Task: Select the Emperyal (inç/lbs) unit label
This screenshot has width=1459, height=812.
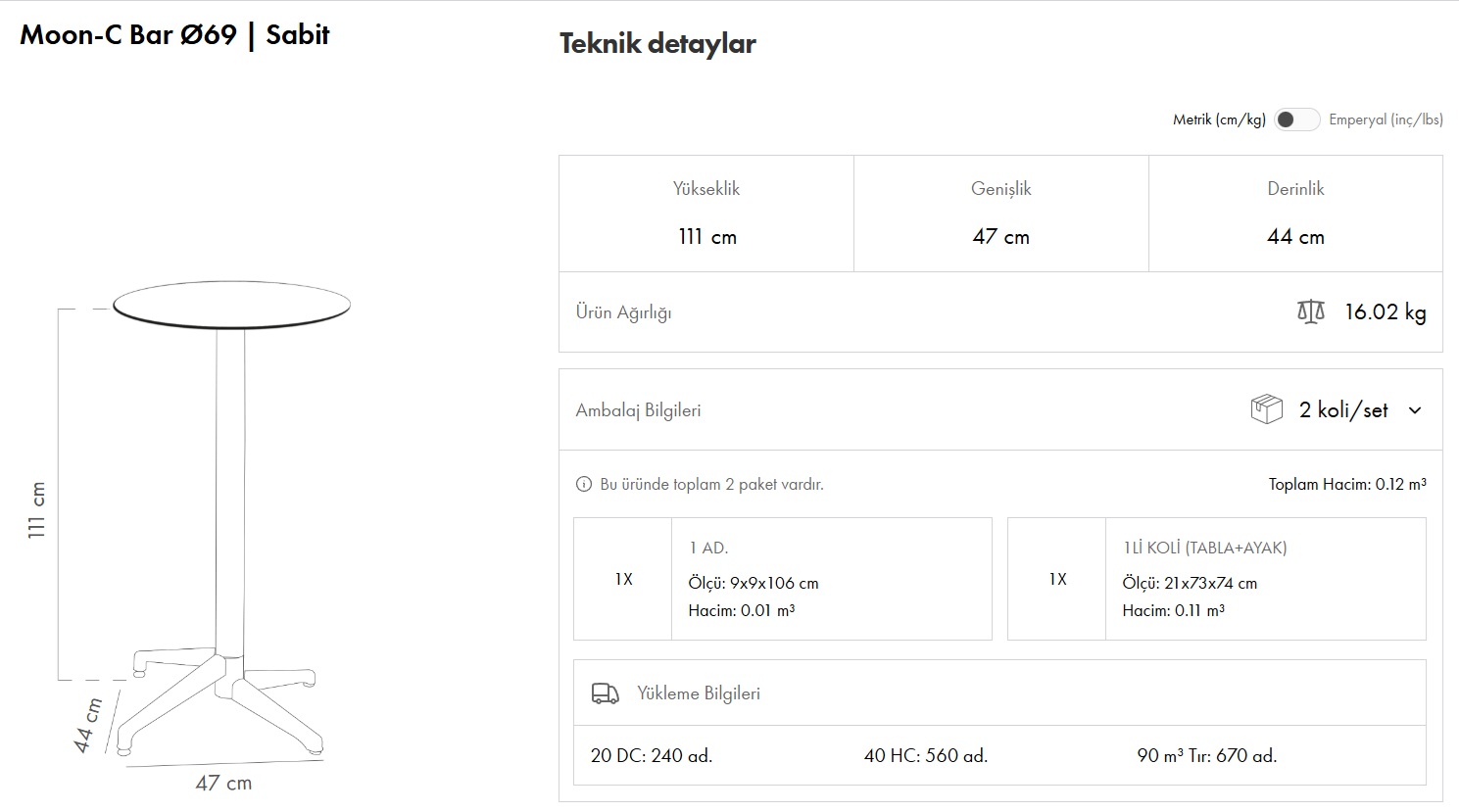Action: tap(1386, 119)
